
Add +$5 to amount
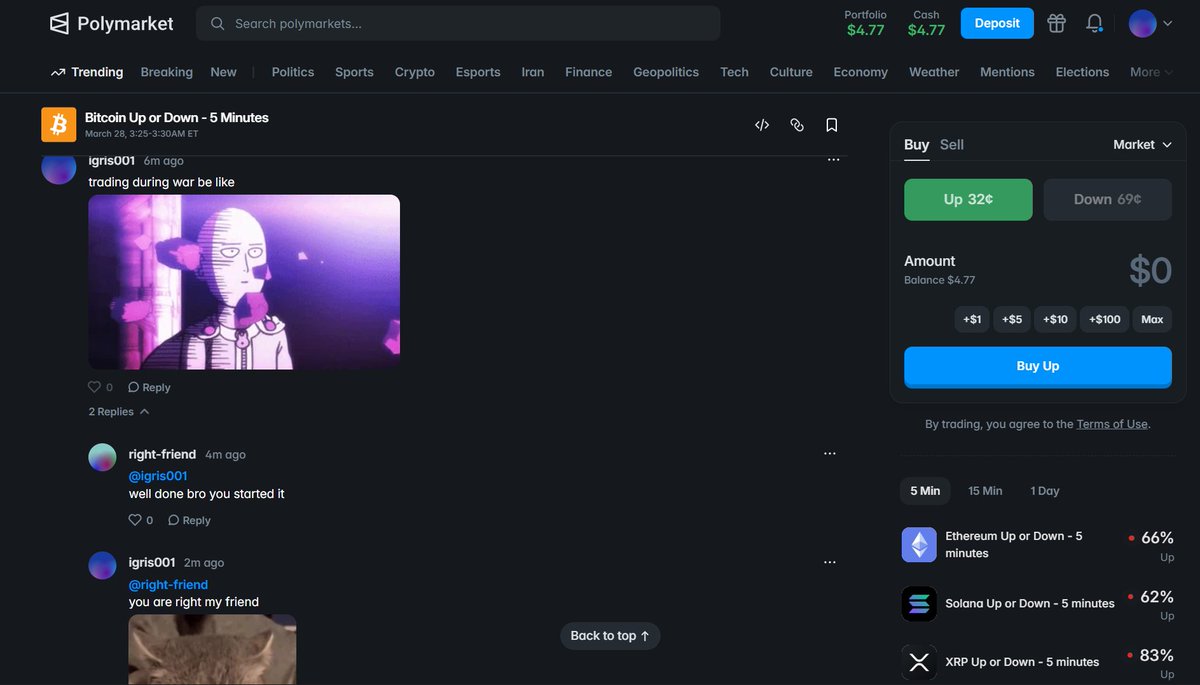(1012, 319)
